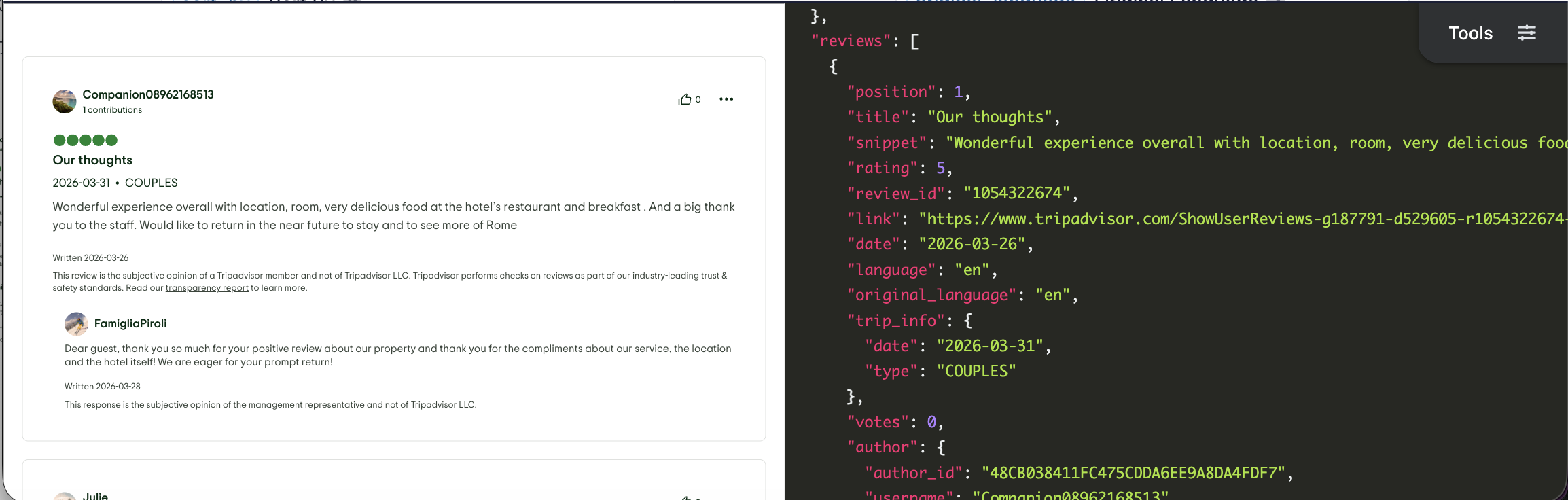
Task: Click the five-dot green rating bubbles
Action: [86, 140]
